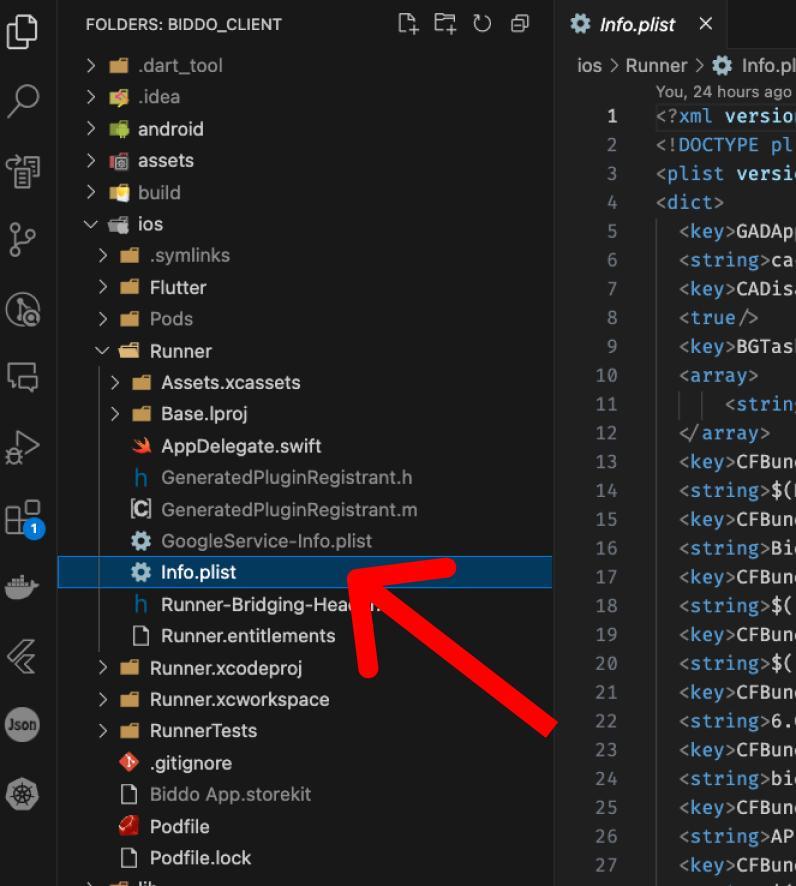796x886 pixels.
Task: Collapse the ios folder
Action: pyautogui.click(x=91, y=224)
